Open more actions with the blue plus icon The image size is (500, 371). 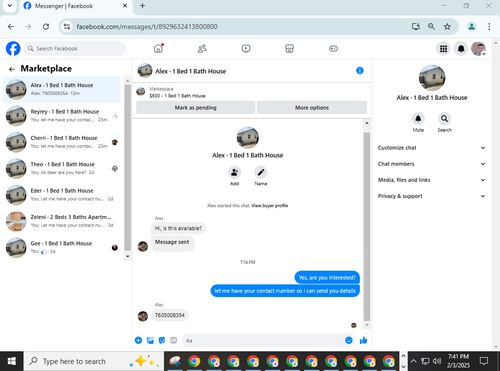point(138,340)
